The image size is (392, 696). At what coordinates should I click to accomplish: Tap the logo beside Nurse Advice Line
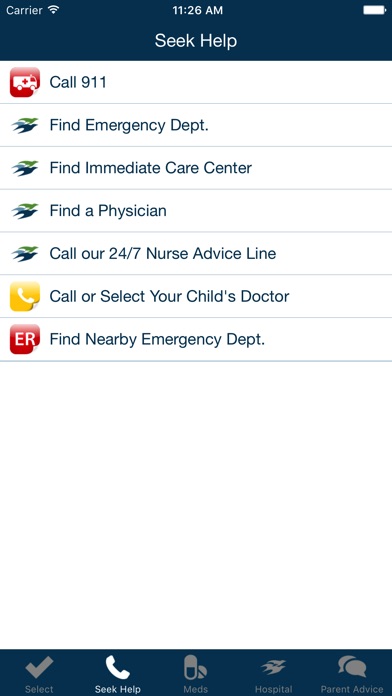pos(25,253)
